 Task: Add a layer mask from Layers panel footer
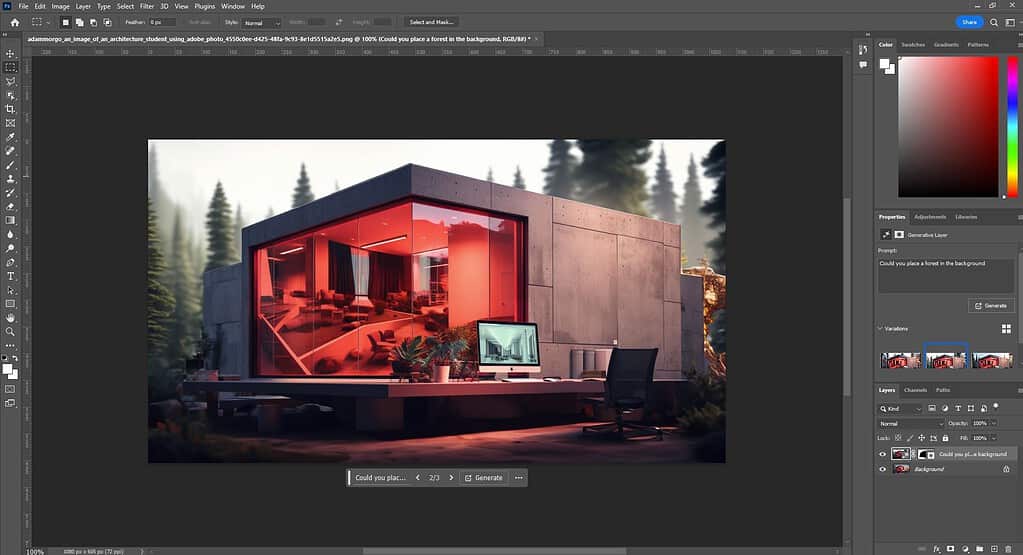(951, 549)
